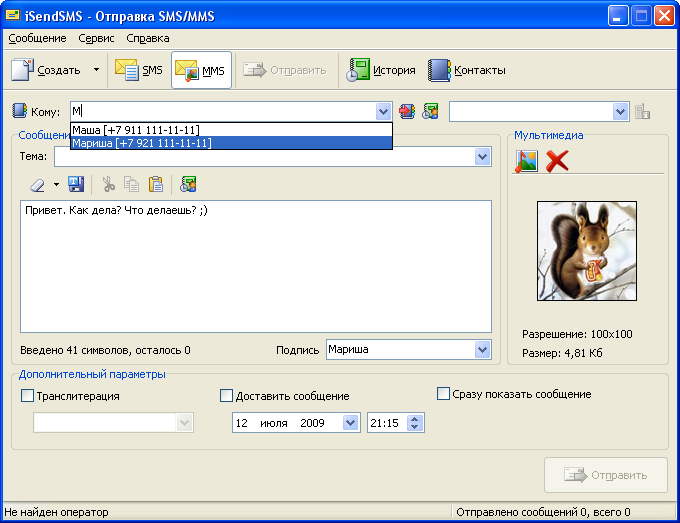
Task: Click into the Кому recipient field
Action: (x=223, y=111)
